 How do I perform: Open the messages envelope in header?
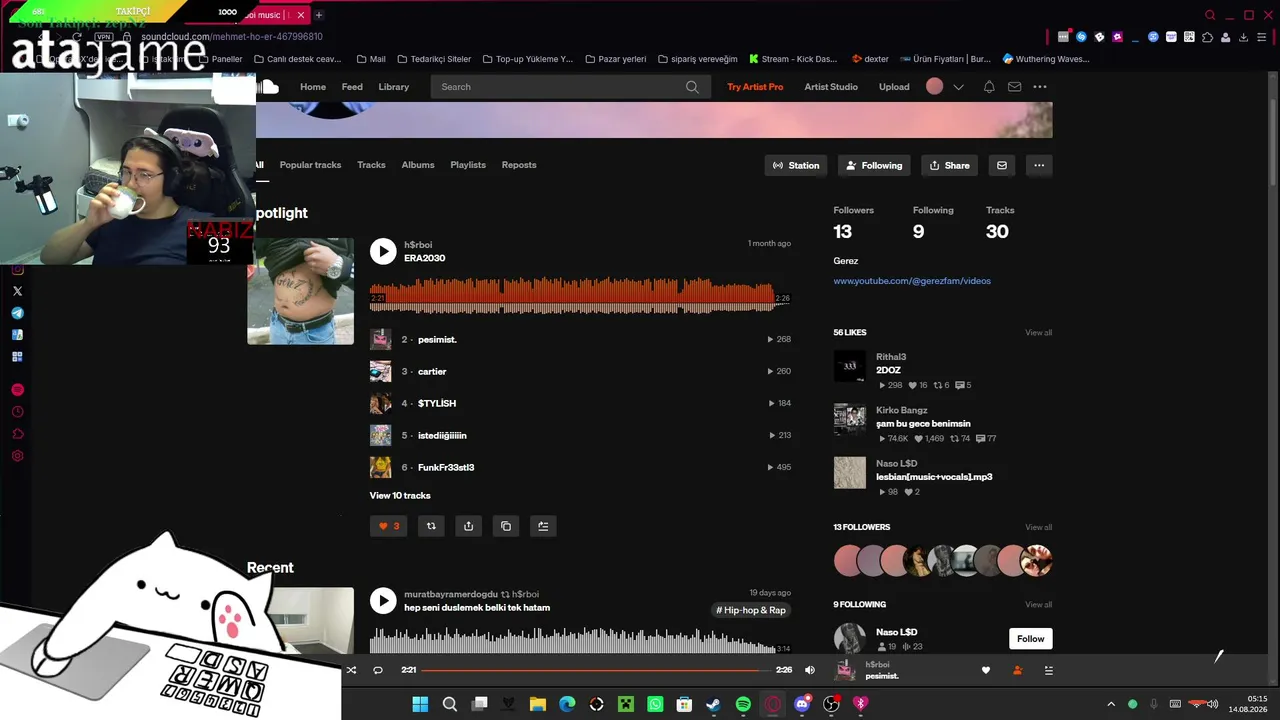tap(1014, 87)
